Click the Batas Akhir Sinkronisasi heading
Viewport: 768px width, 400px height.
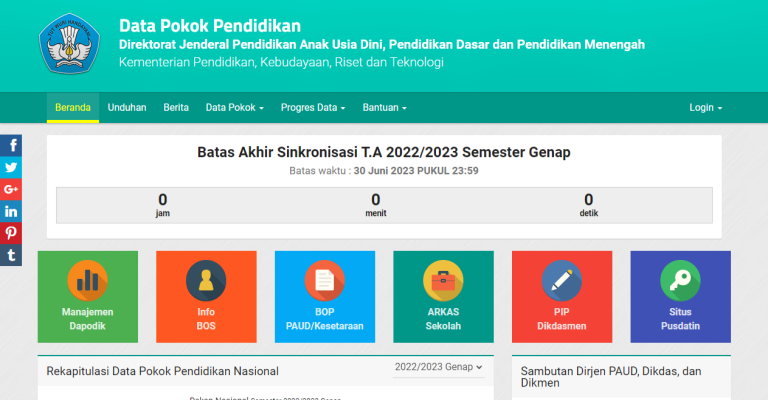[x=384, y=152]
